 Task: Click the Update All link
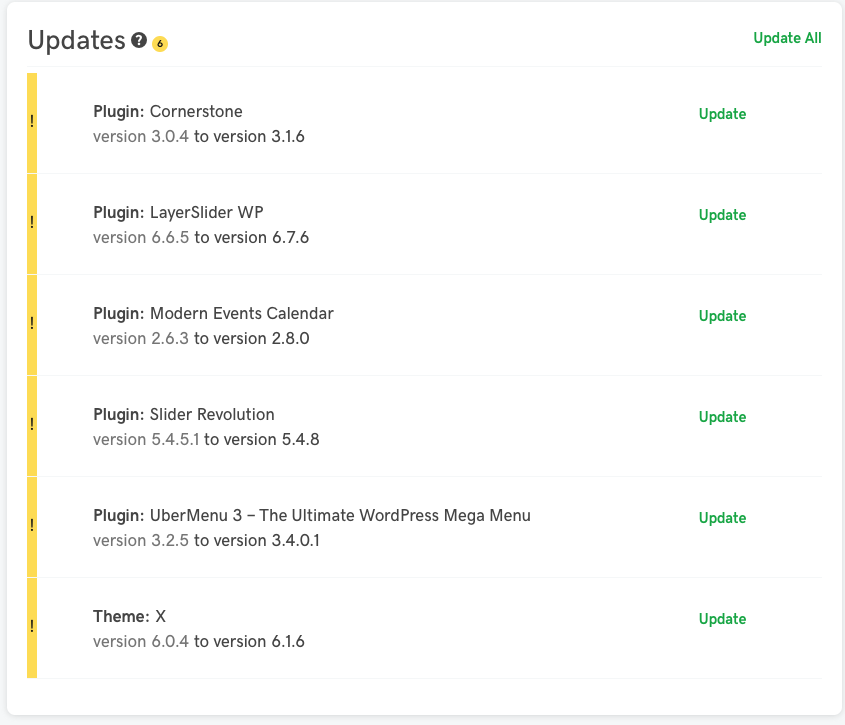pyautogui.click(x=787, y=38)
